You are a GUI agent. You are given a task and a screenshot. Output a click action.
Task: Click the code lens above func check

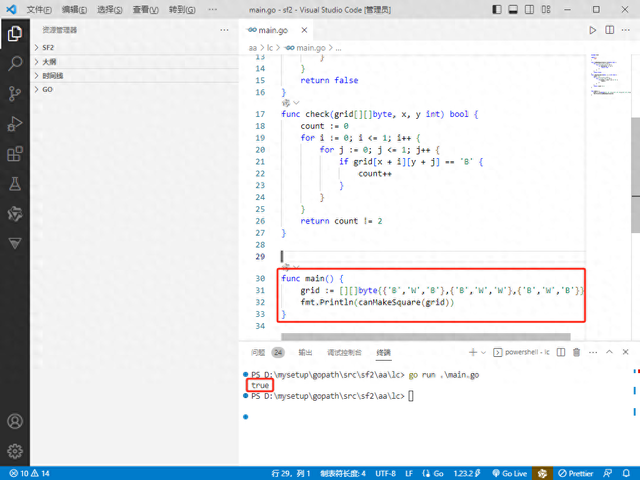(x=291, y=103)
